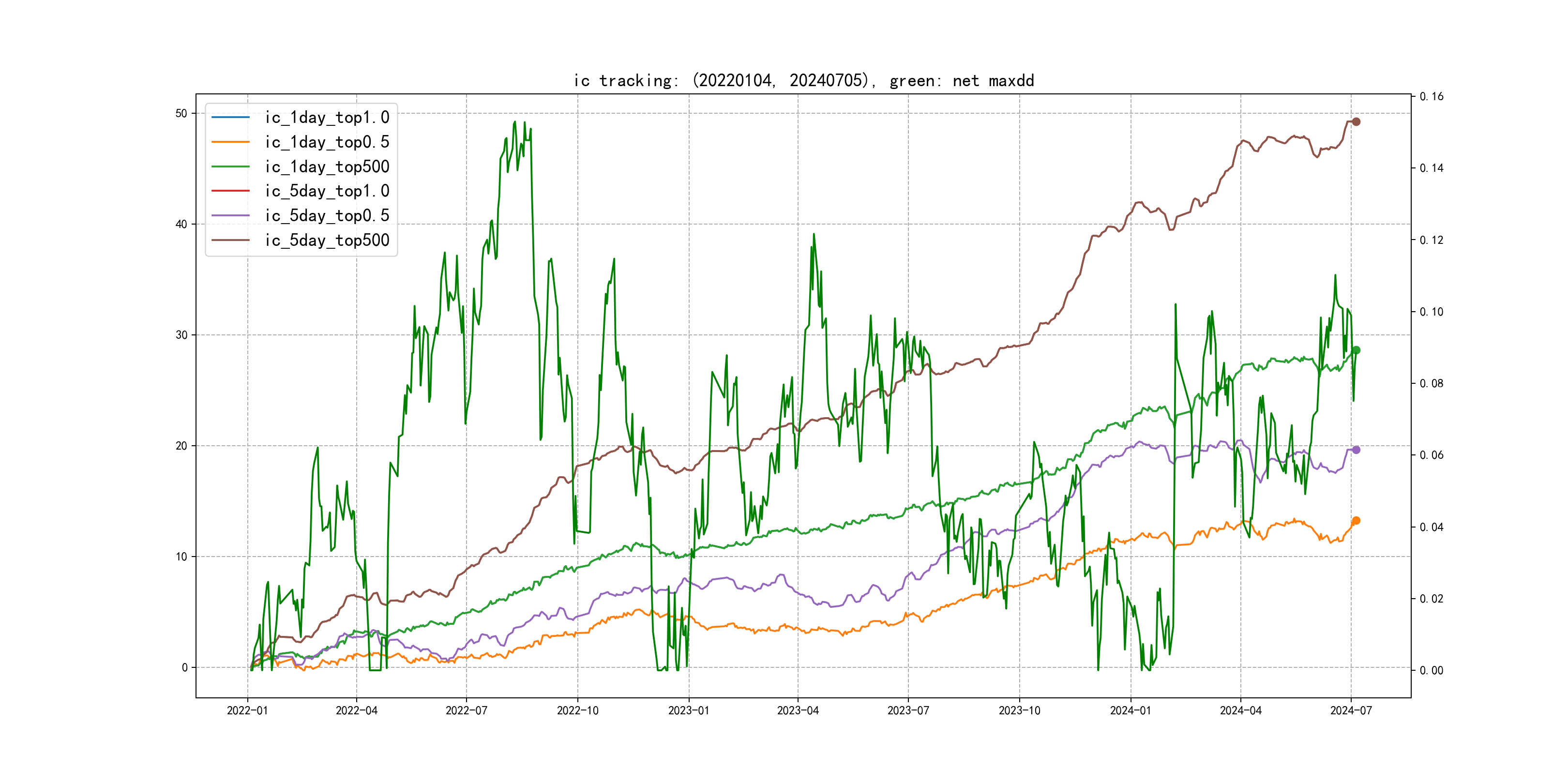Click the 2022-10 x-axis tick label

point(578,710)
